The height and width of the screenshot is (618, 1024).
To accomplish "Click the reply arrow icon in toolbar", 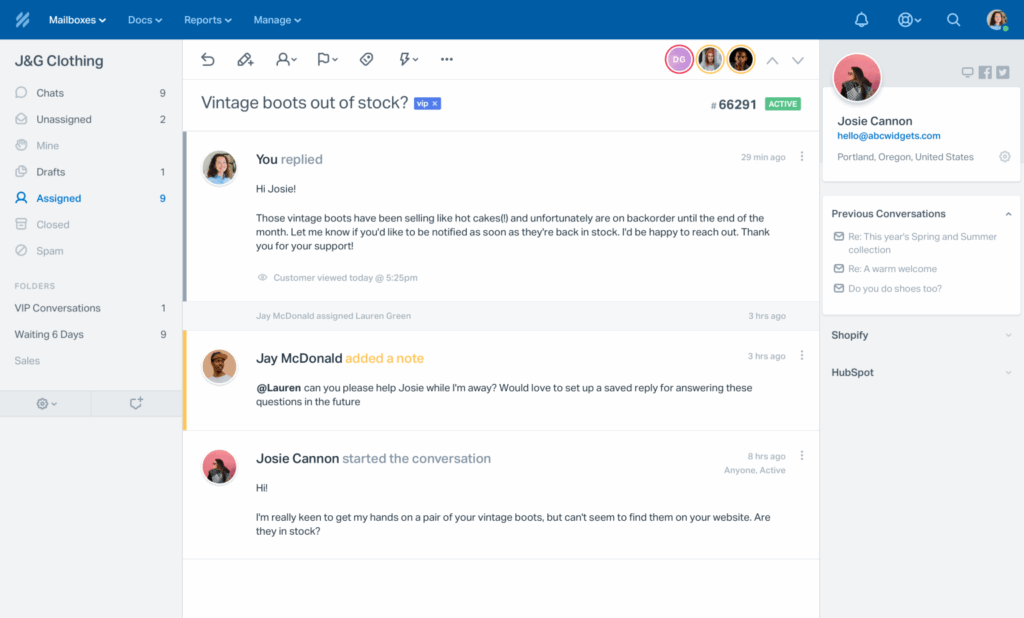I will [x=208, y=60].
